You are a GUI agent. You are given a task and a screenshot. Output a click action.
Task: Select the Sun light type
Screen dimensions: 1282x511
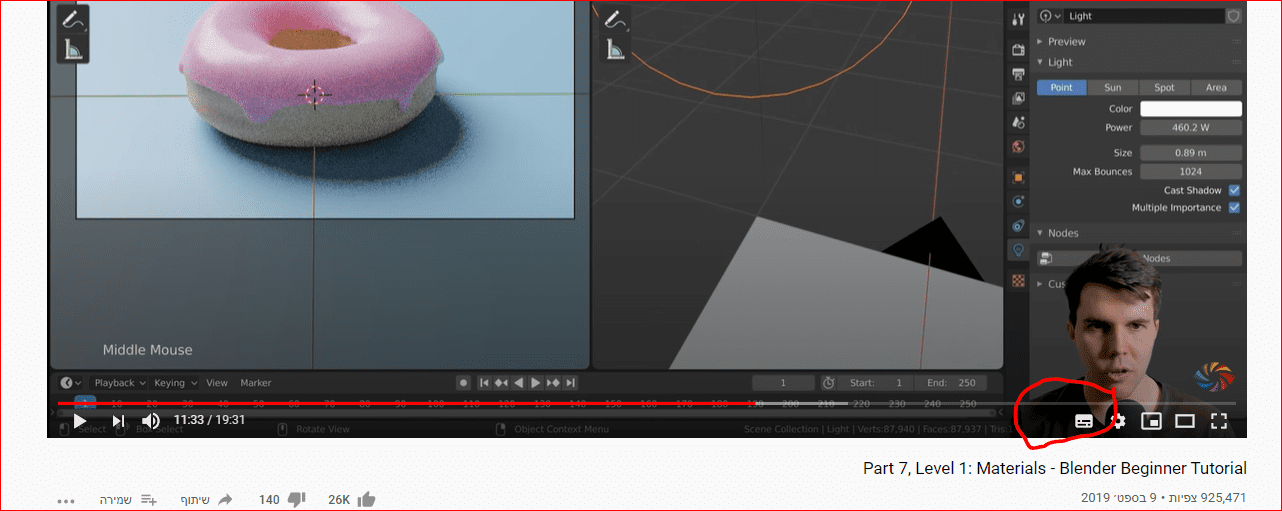(x=1113, y=88)
